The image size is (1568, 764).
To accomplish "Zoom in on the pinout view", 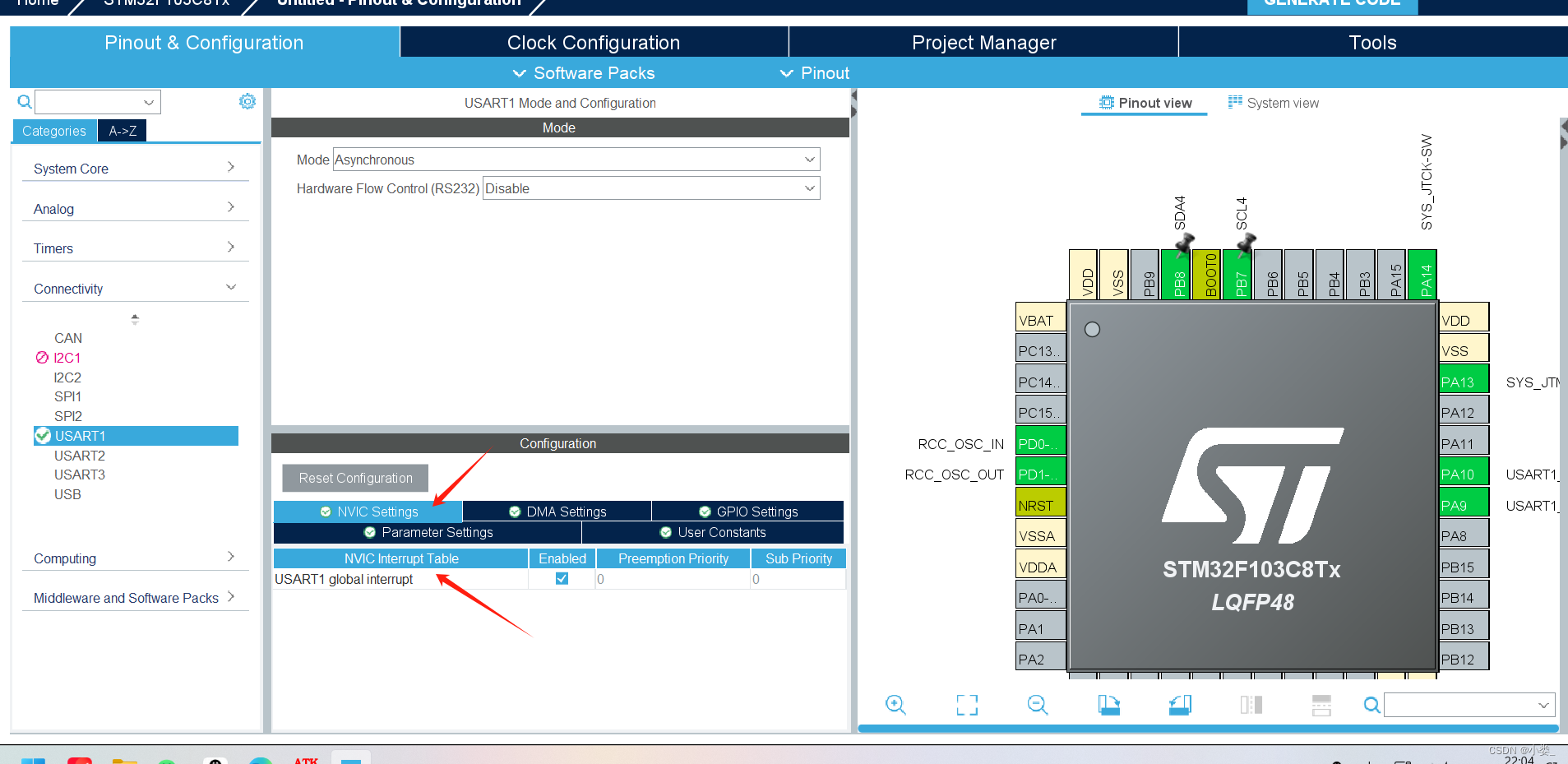I will coord(895,705).
